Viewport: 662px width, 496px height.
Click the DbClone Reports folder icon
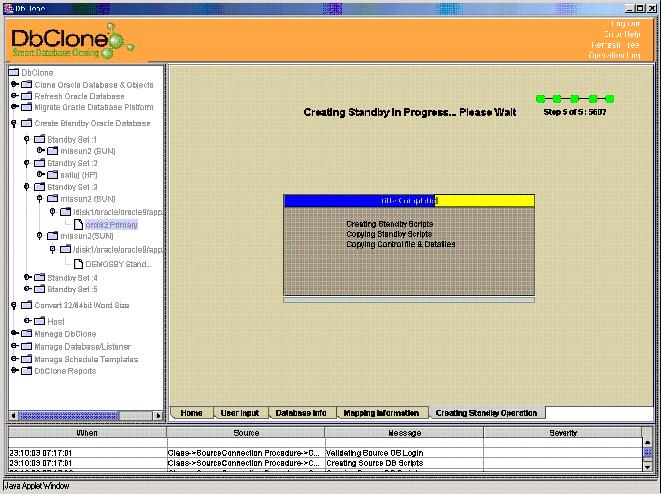click(x=27, y=371)
